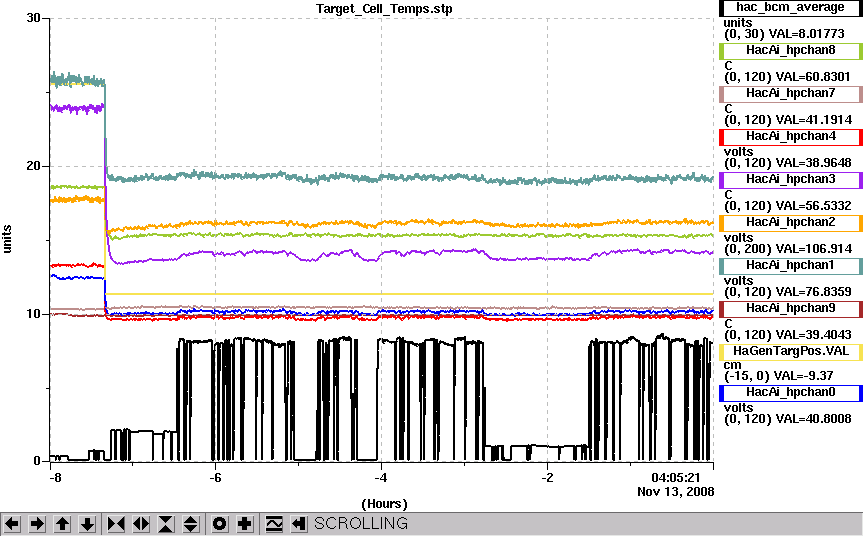The width and height of the screenshot is (863, 536).
Task: Click the VAL=41.1914 reading
Action: [813, 120]
